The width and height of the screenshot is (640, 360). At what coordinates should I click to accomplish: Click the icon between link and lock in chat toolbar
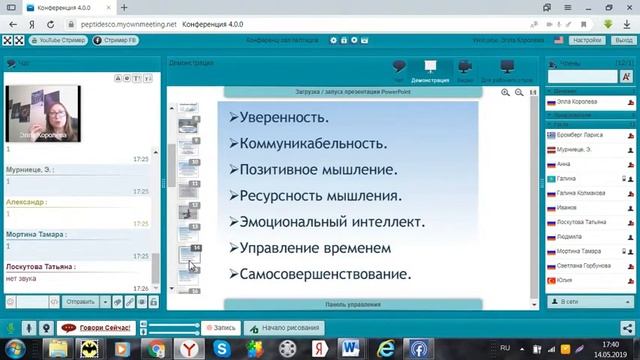pyautogui.click(x=142, y=302)
